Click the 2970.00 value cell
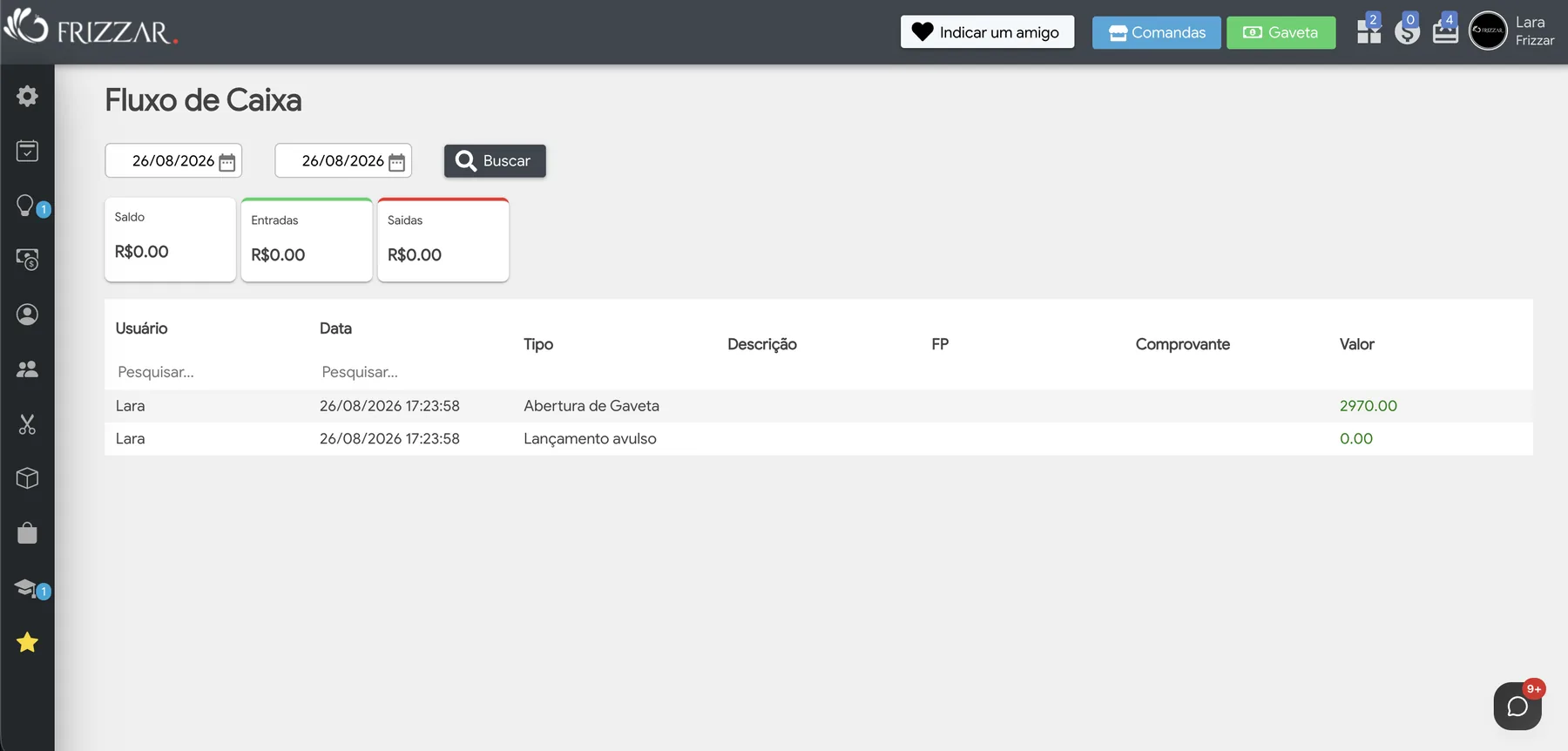Image resolution: width=1568 pixels, height=751 pixels. [1369, 406]
